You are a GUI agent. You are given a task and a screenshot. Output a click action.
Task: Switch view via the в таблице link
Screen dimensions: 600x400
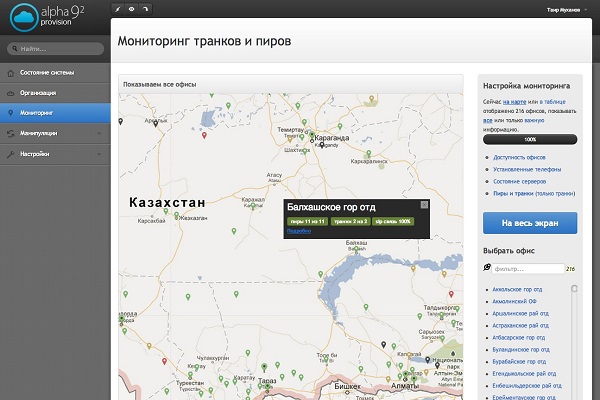[553, 102]
